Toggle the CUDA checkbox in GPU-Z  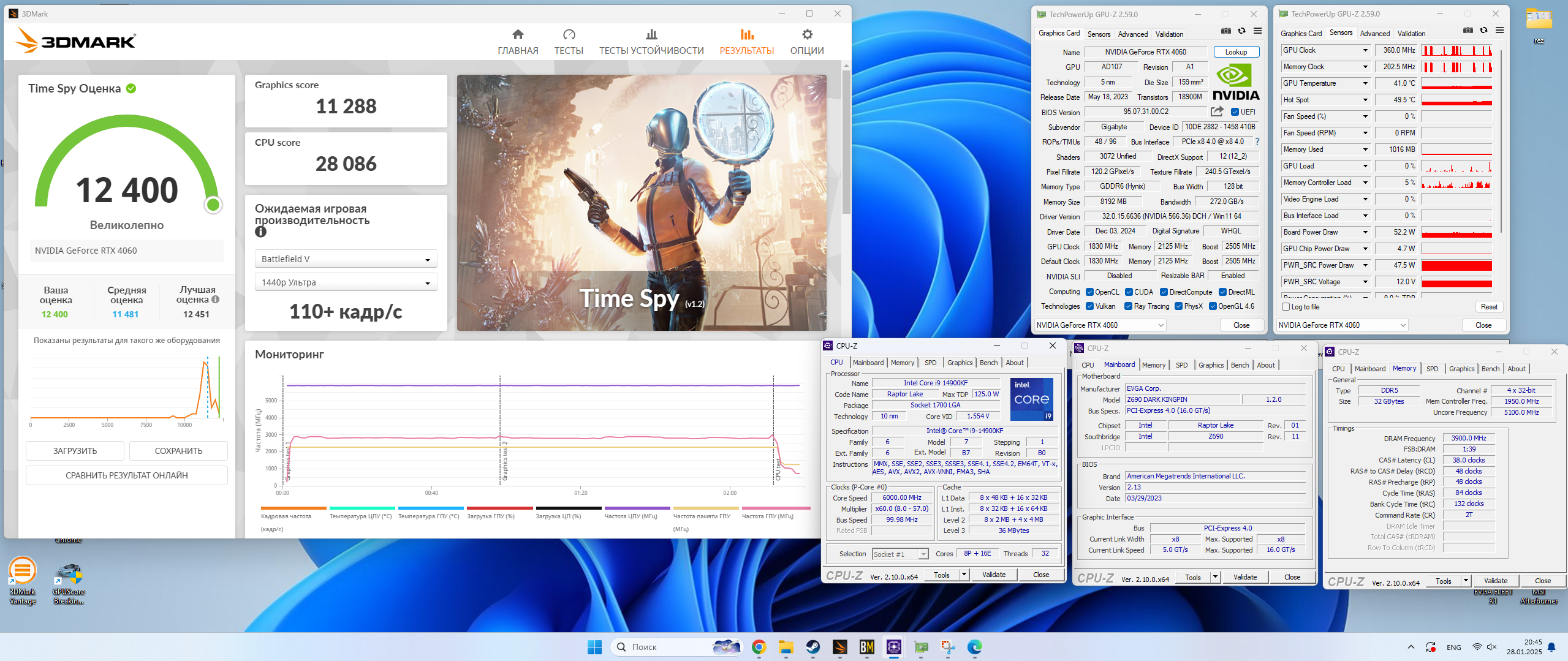1129,292
